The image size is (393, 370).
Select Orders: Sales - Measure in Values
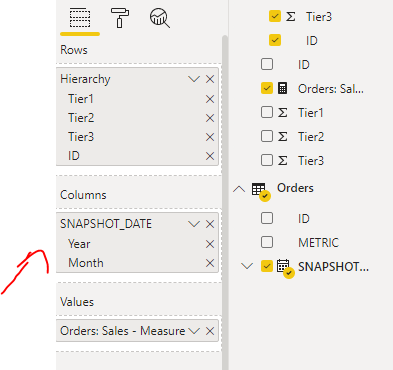click(x=123, y=331)
